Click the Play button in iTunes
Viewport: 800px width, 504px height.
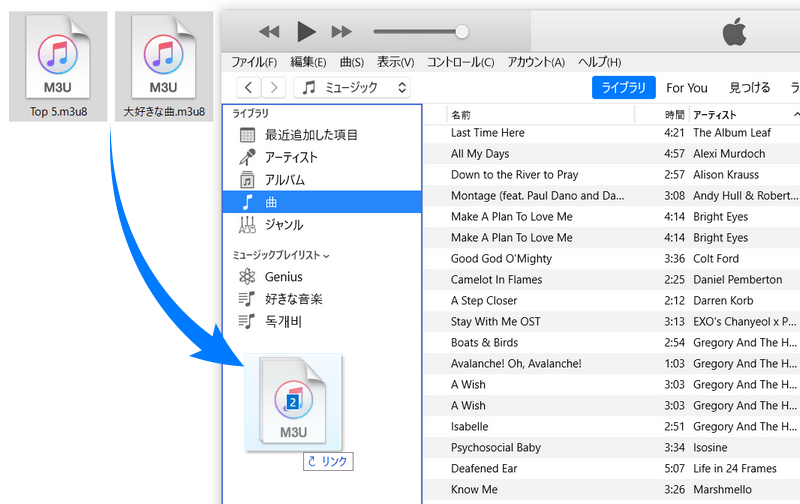click(306, 32)
